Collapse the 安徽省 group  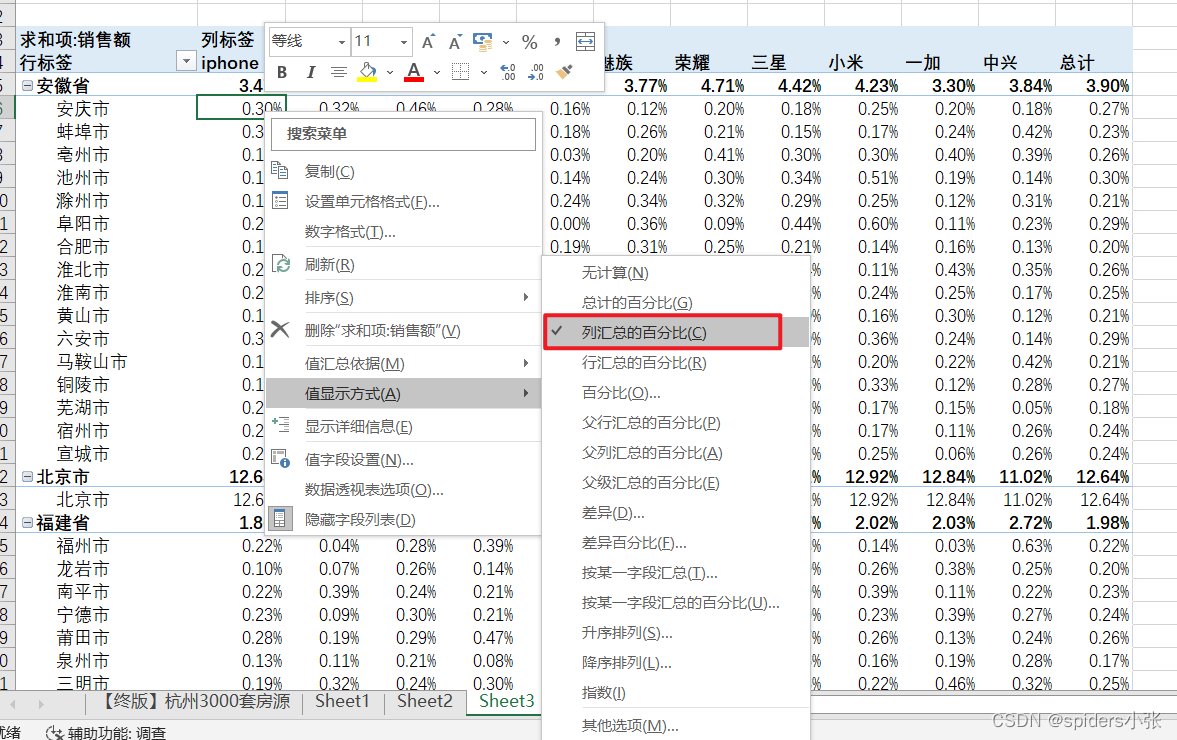[27, 86]
